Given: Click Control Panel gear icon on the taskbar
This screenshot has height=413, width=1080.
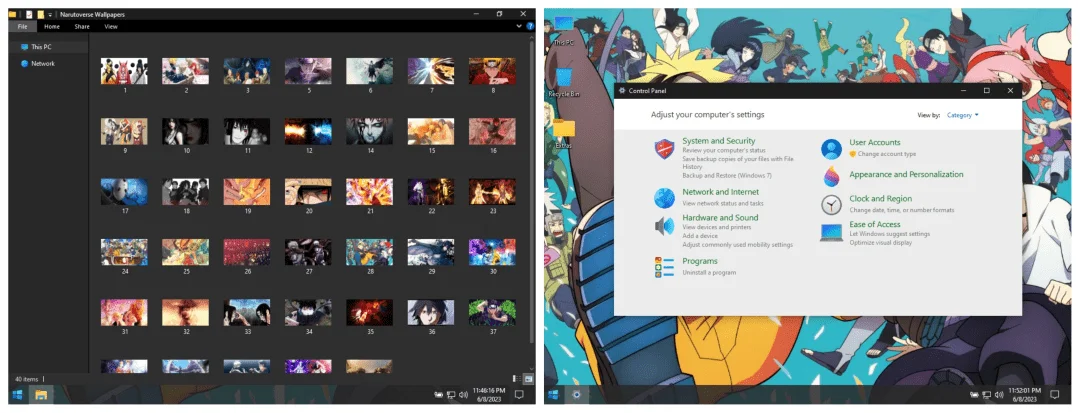Looking at the screenshot, I should [577, 395].
